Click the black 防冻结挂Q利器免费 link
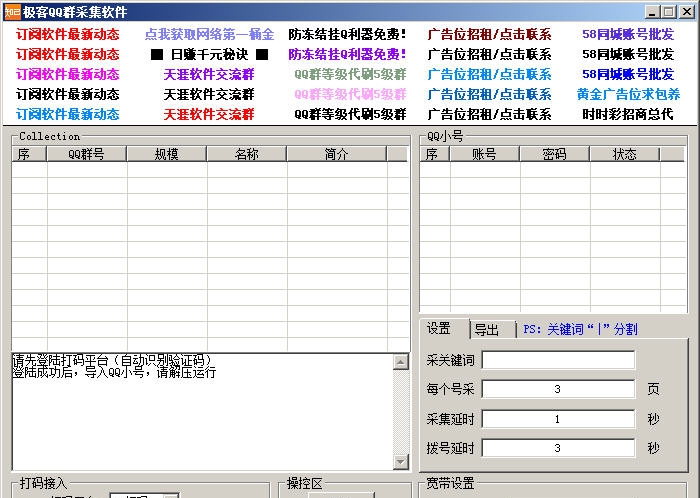The height and width of the screenshot is (498, 700). (347, 34)
